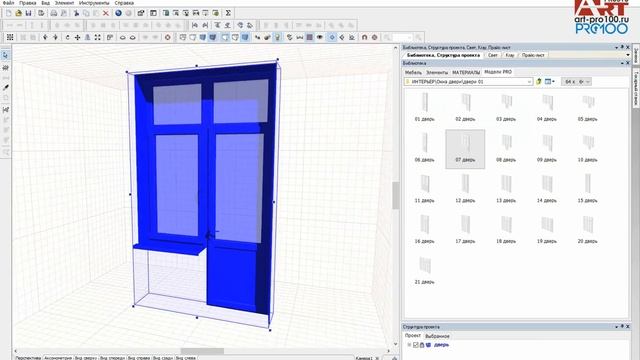640x360 pixels.
Task: Click the light bulb icon in toolbar
Action: pyautogui.click(x=278, y=37)
